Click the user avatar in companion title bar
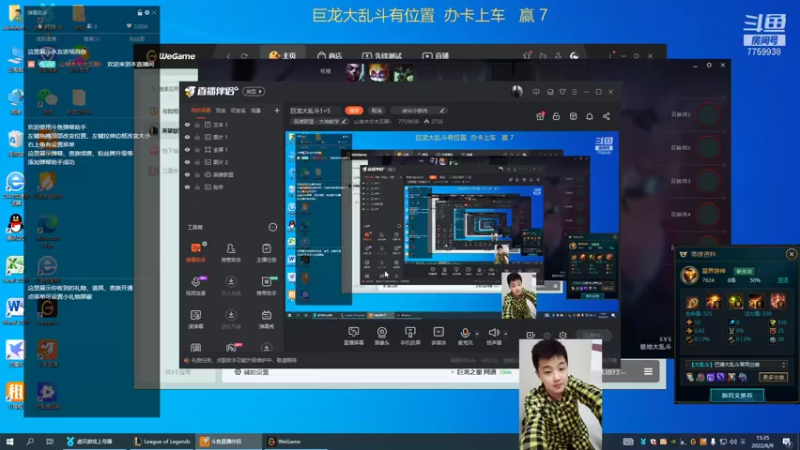The height and width of the screenshot is (450, 800). (x=517, y=91)
